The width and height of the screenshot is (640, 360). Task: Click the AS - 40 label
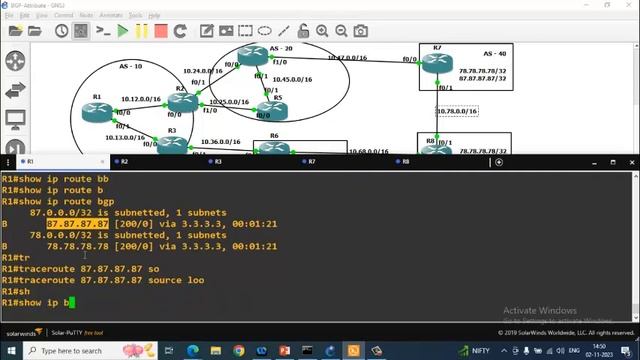(495, 53)
